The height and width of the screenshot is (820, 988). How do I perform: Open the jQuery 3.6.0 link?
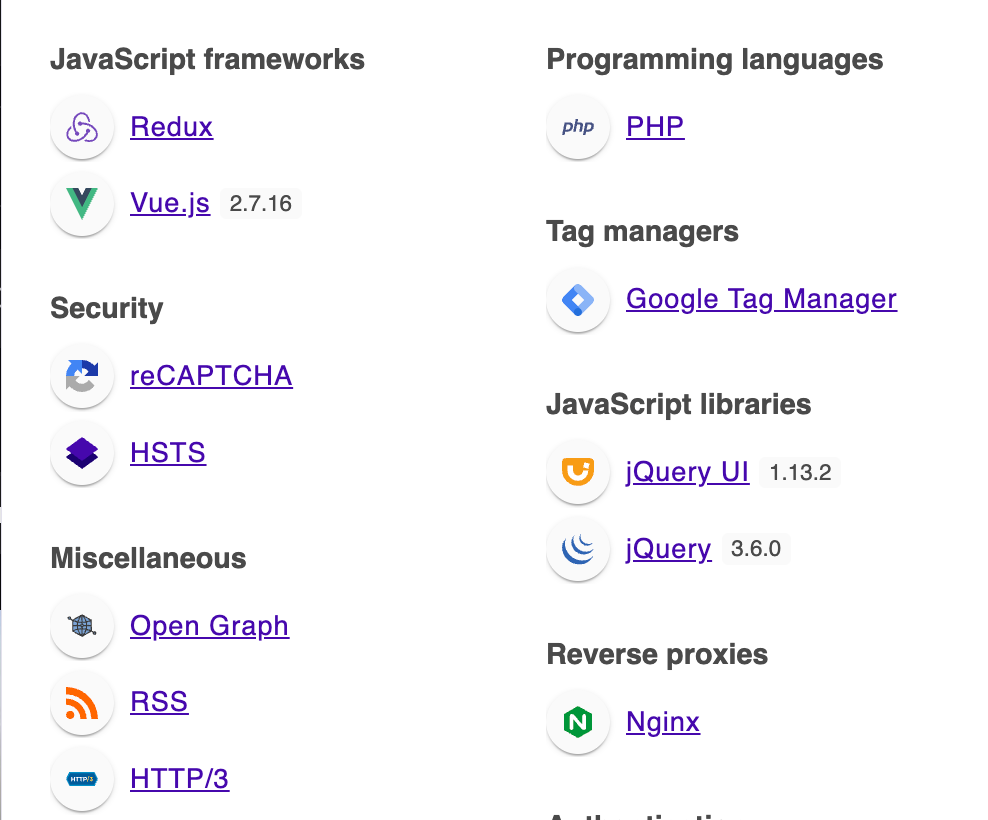(669, 549)
